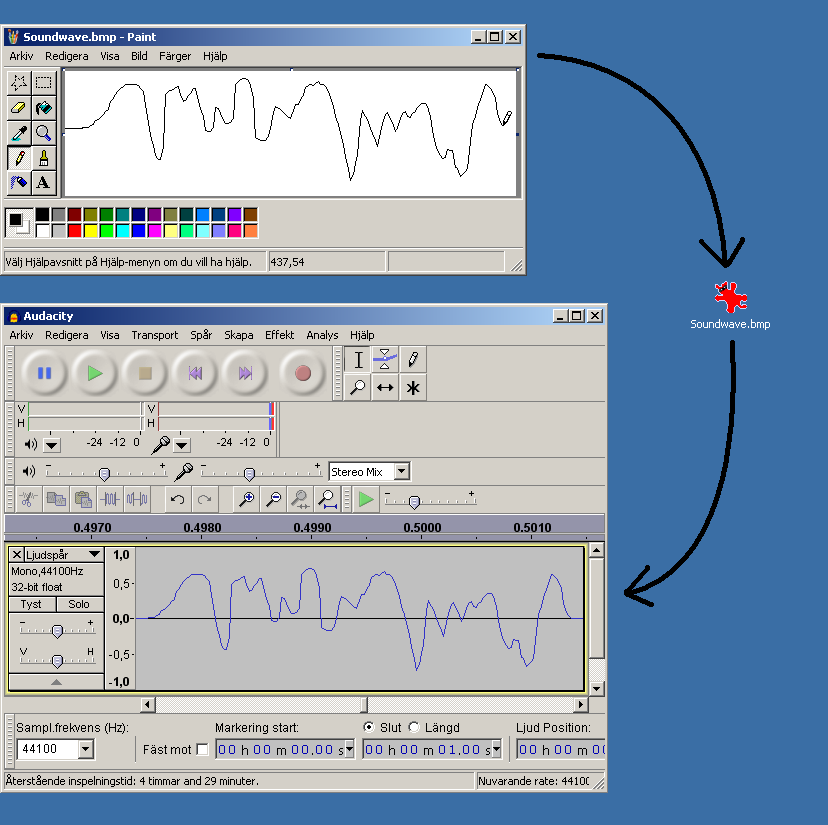The image size is (828, 825).
Task: Open the Sampl.frekvens 44100 dropdown
Action: (86, 749)
